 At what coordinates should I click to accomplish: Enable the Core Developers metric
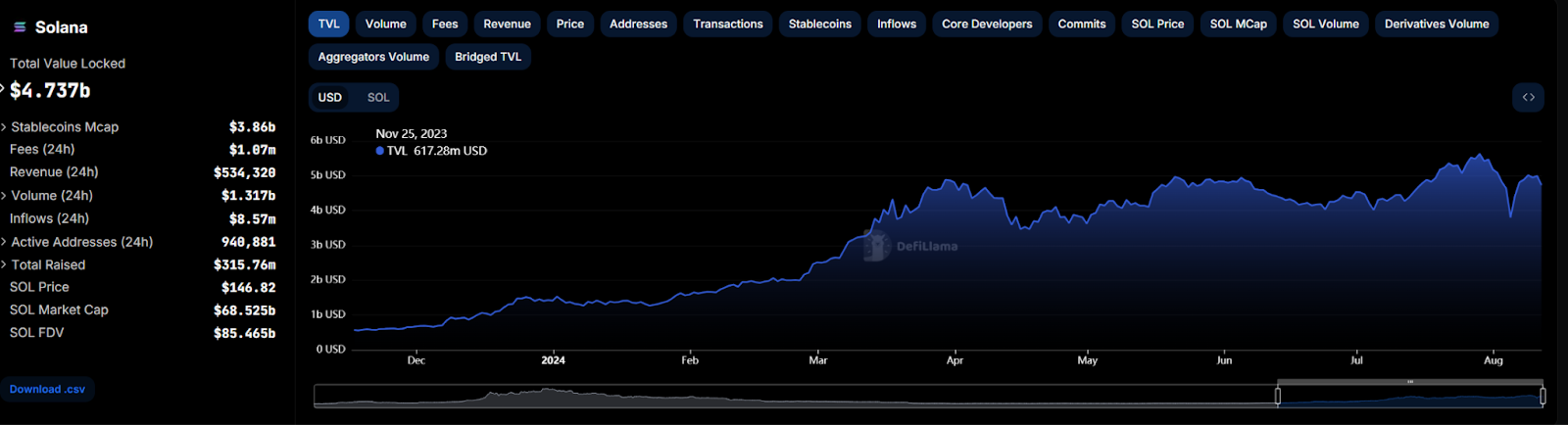click(x=987, y=24)
